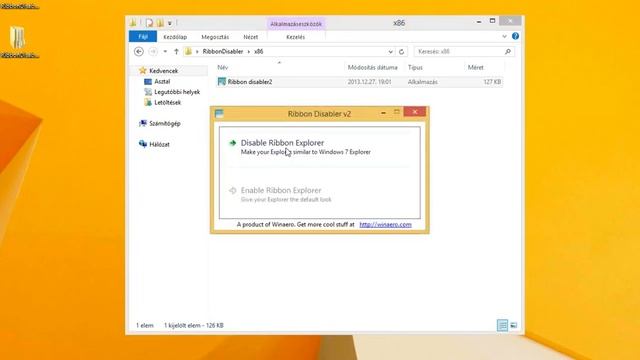
Task: Switch to large icons view
Action: [x=514, y=325]
